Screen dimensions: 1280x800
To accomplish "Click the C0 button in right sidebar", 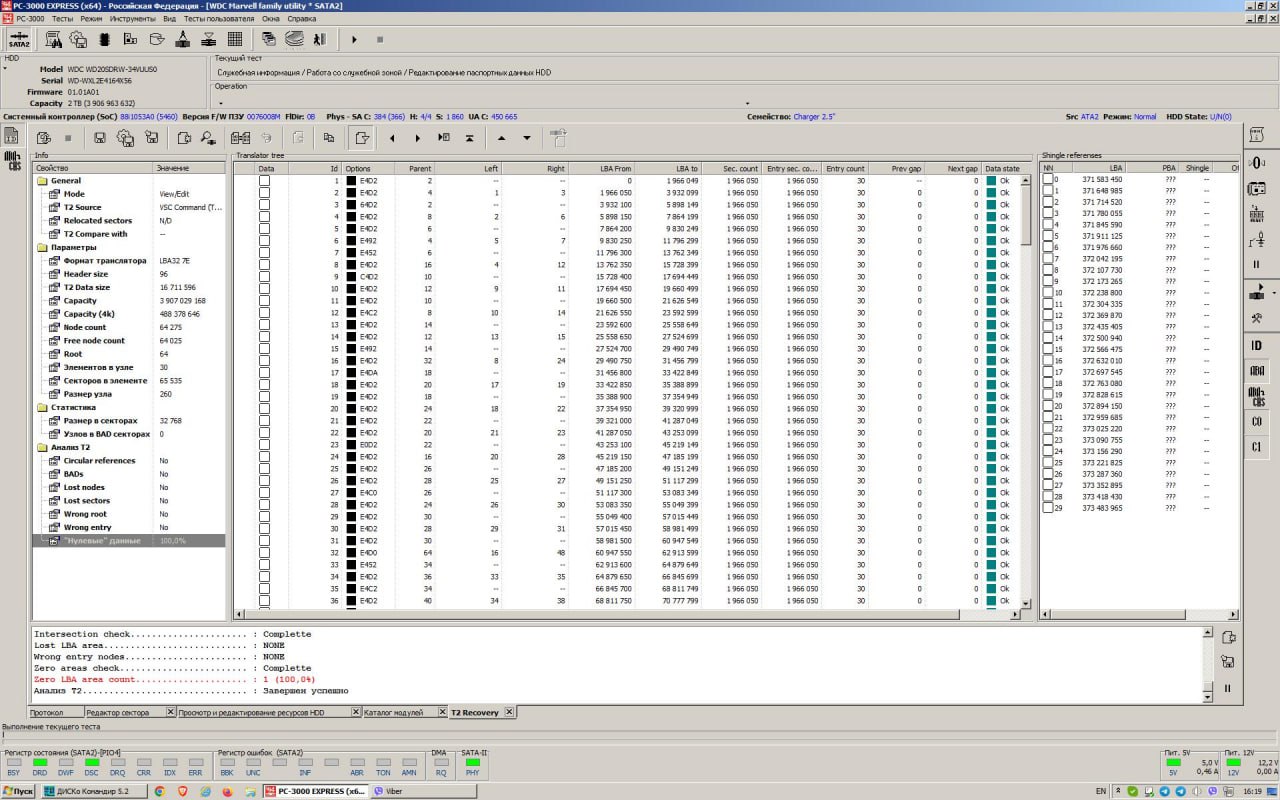I will (1257, 422).
